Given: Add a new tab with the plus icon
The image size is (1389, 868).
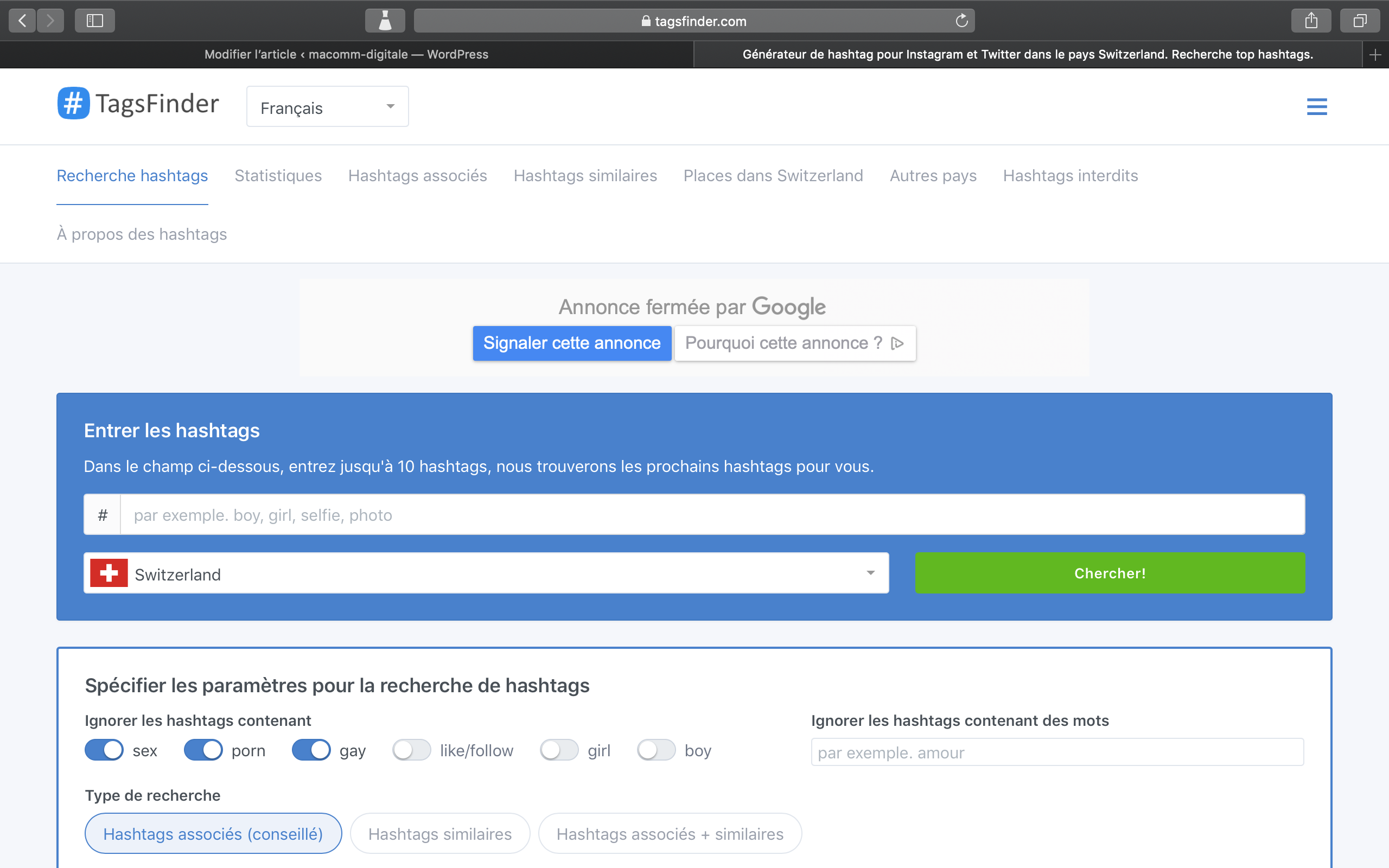Looking at the screenshot, I should coord(1375,55).
